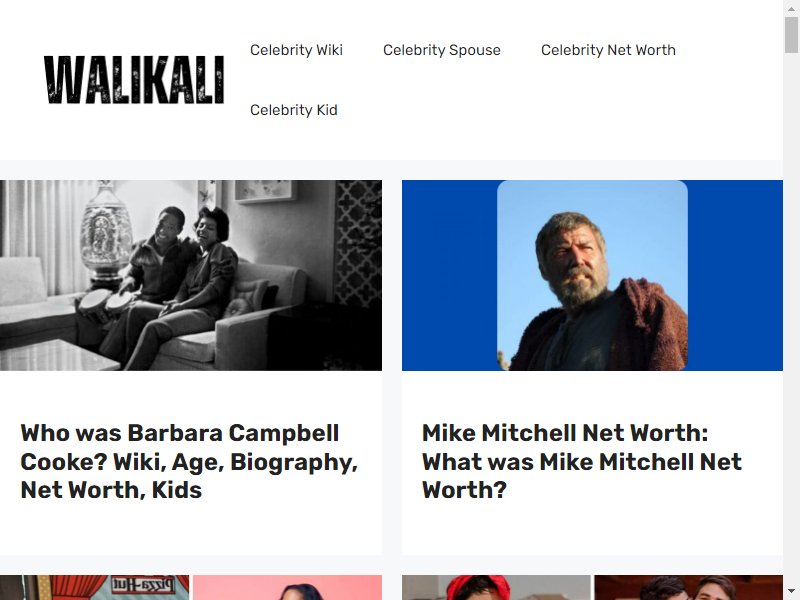Click the red bandana person thumbnail
This screenshot has height=600, width=800.
point(496,588)
